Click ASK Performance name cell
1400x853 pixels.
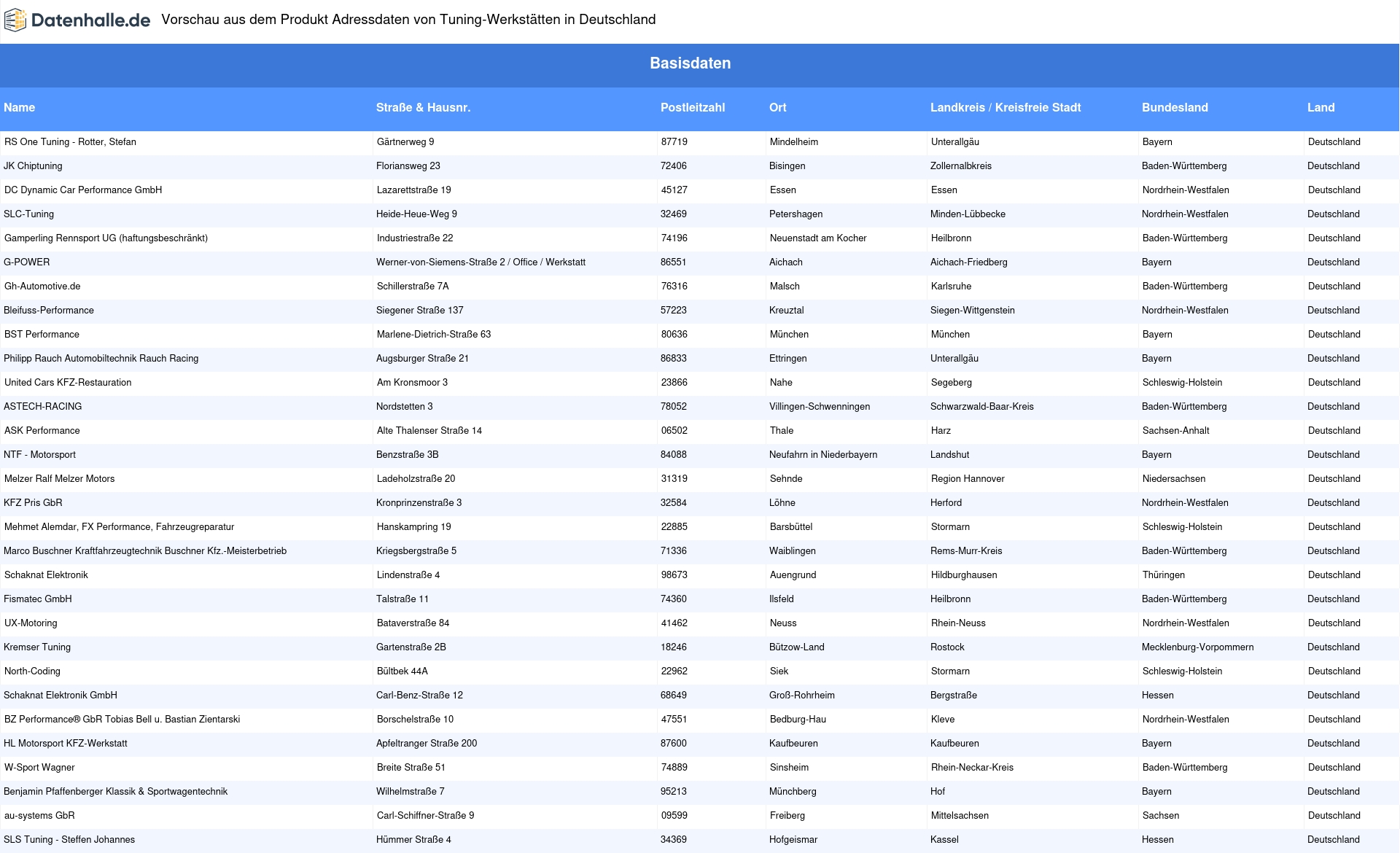42,431
